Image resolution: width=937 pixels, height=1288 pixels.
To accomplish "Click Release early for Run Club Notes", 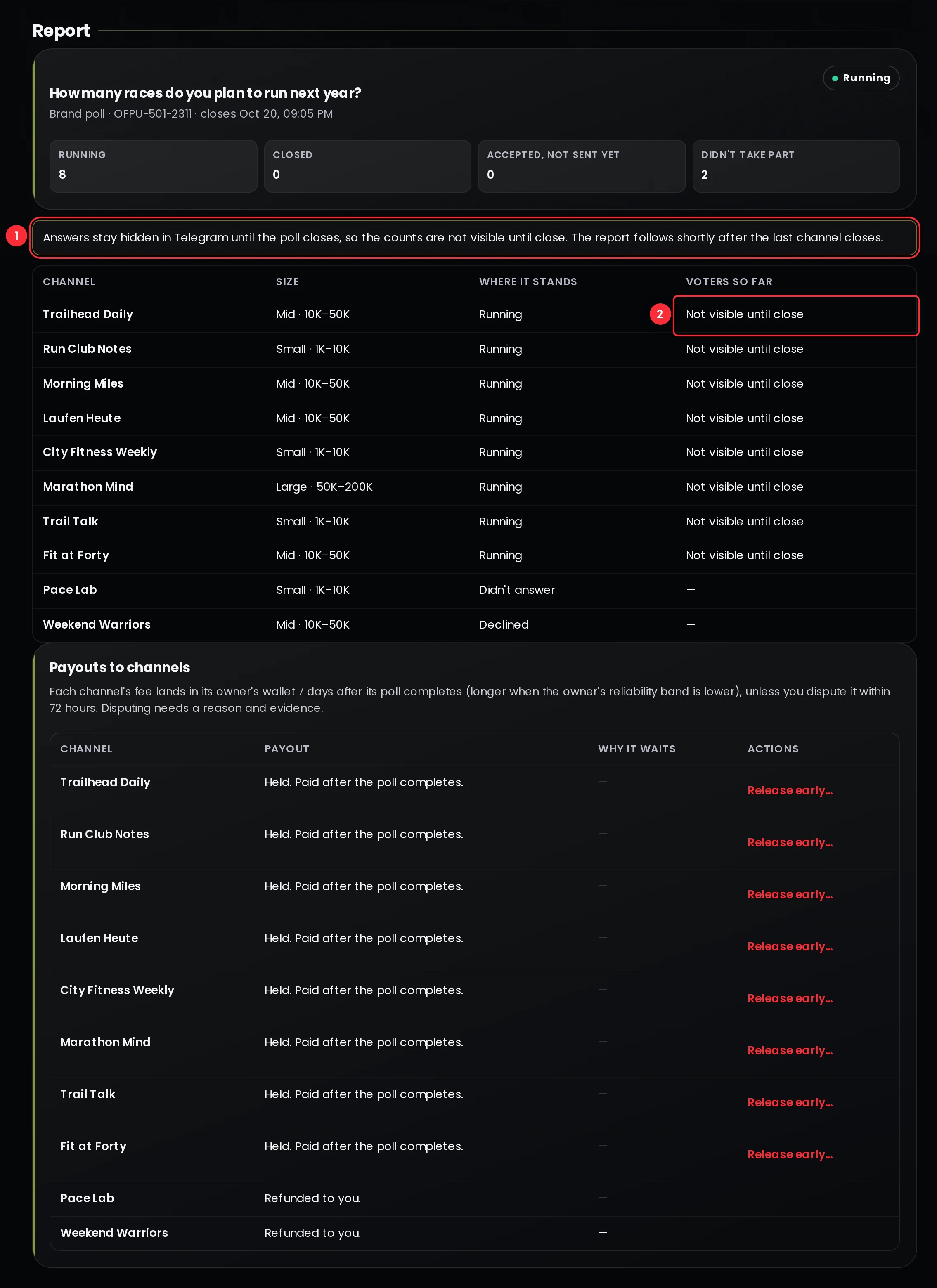I will coord(789,843).
